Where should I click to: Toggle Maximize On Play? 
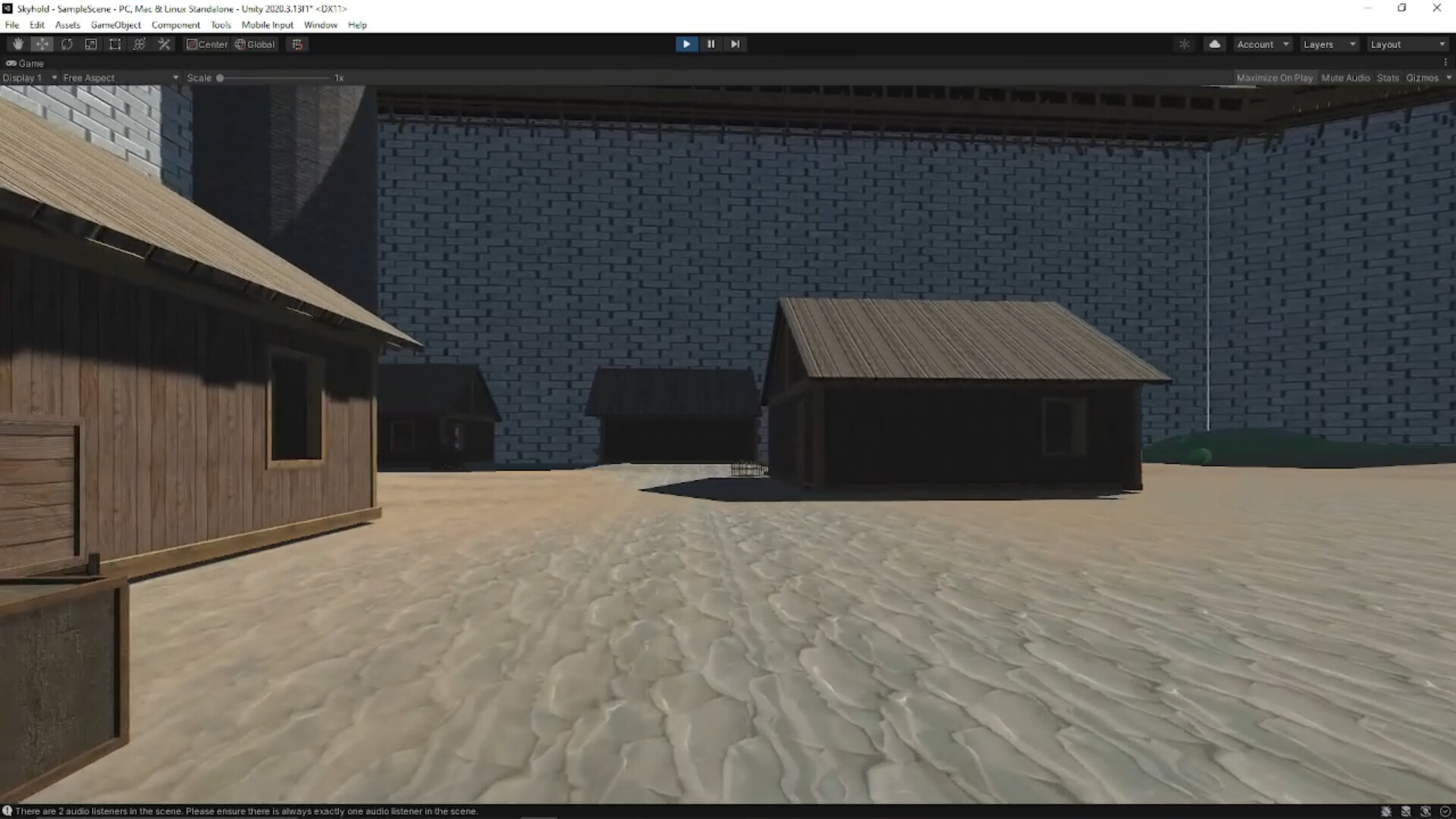click(x=1274, y=78)
